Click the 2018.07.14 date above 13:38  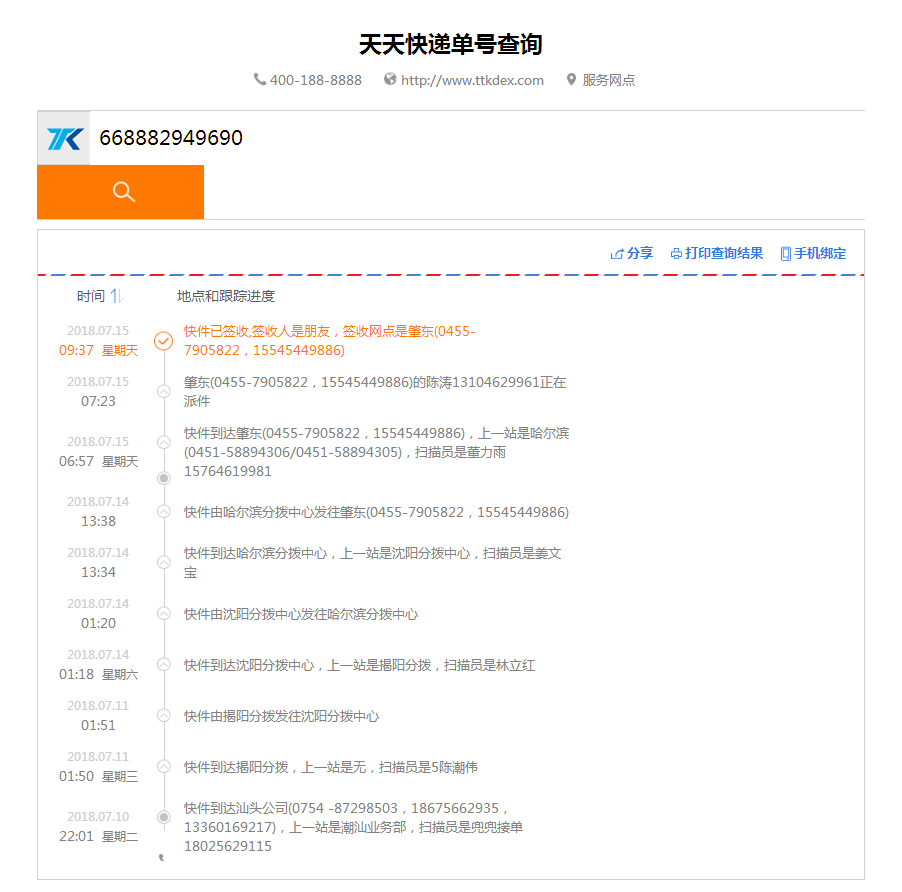click(98, 501)
